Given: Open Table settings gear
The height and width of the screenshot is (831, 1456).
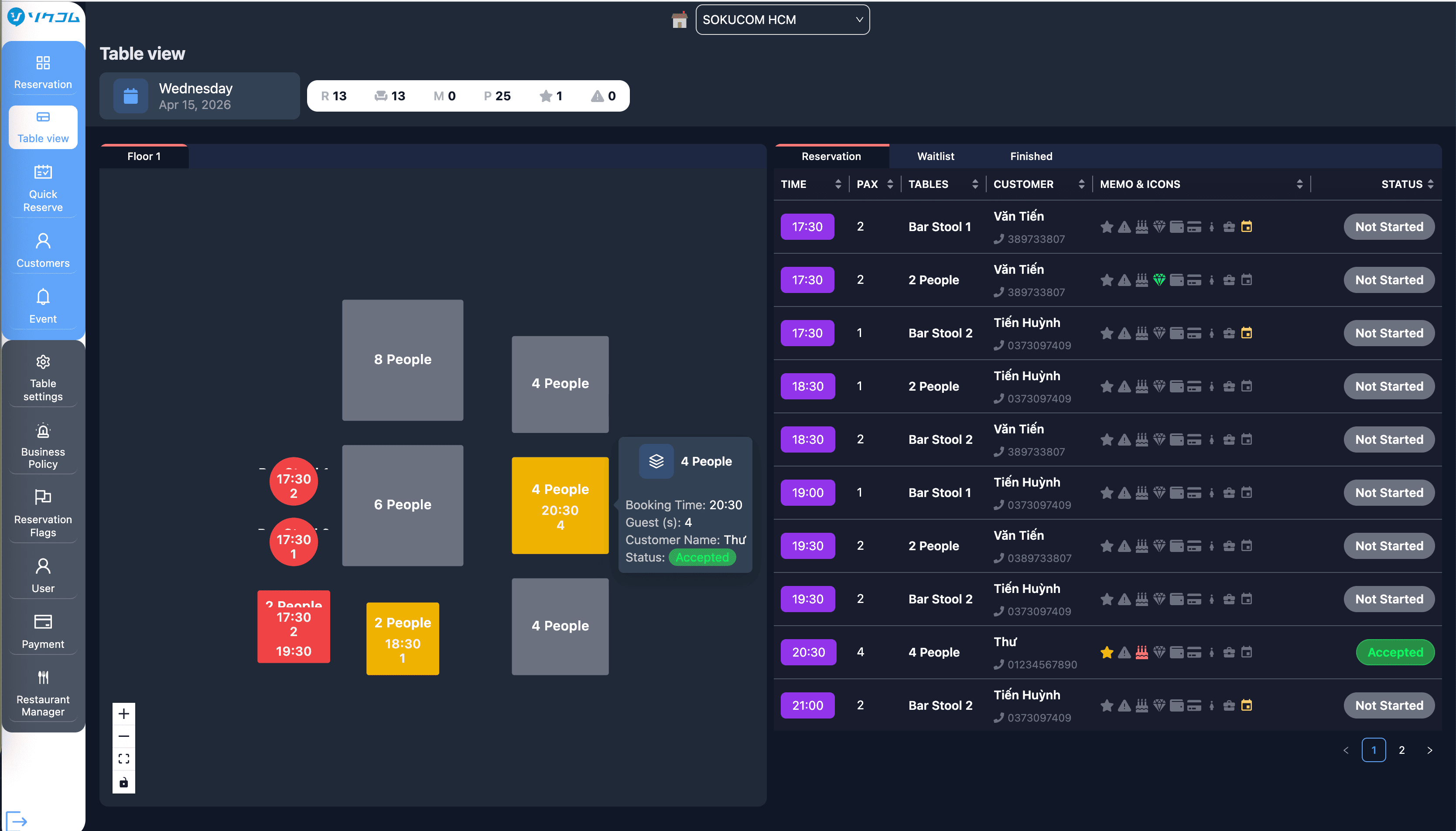Looking at the screenshot, I should (43, 377).
